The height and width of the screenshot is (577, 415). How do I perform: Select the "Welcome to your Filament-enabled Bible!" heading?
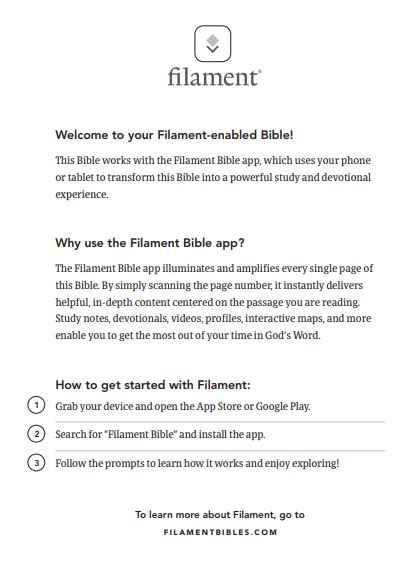click(174, 135)
